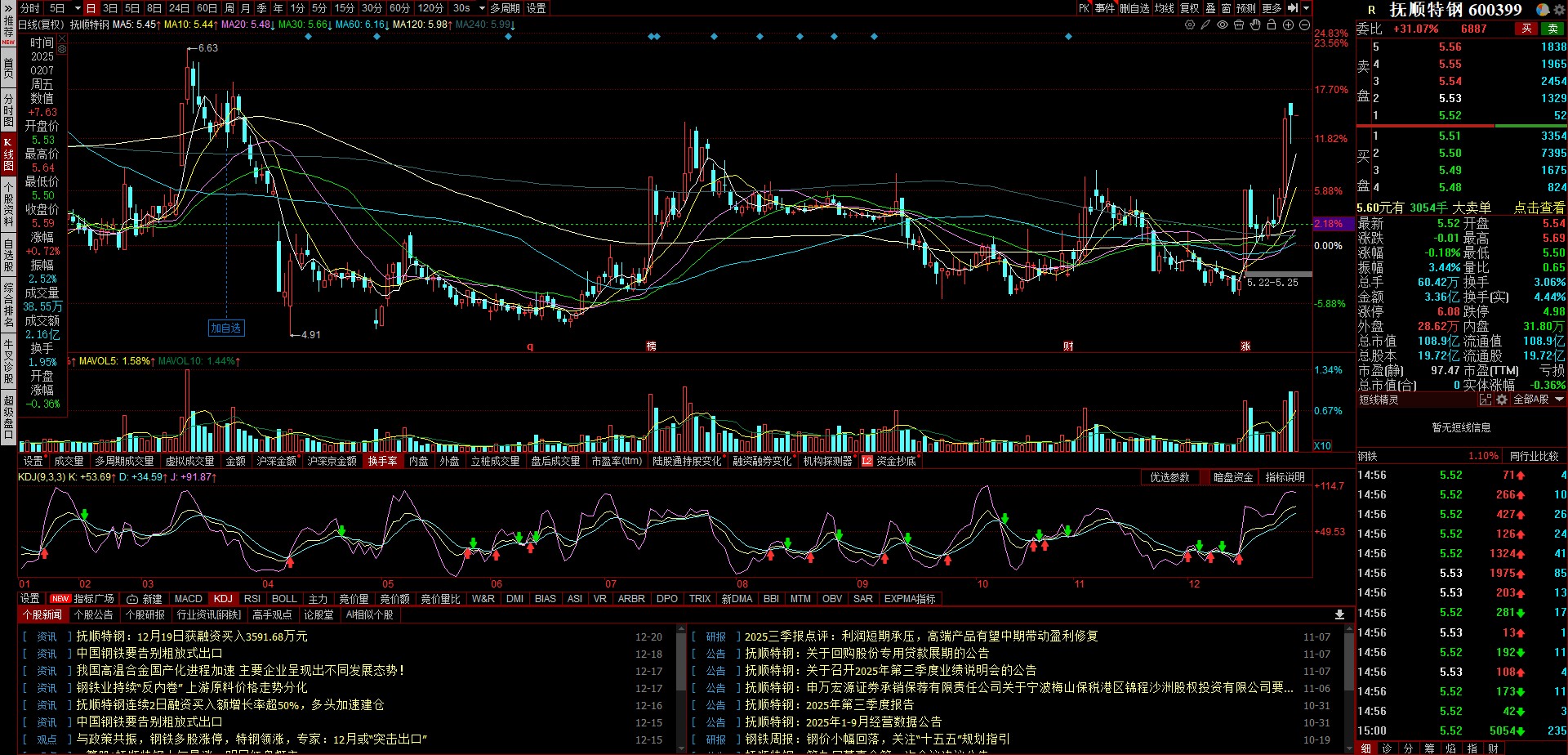Click 指标说明 button
Screen dimensions: 1568x755
[1285, 477]
